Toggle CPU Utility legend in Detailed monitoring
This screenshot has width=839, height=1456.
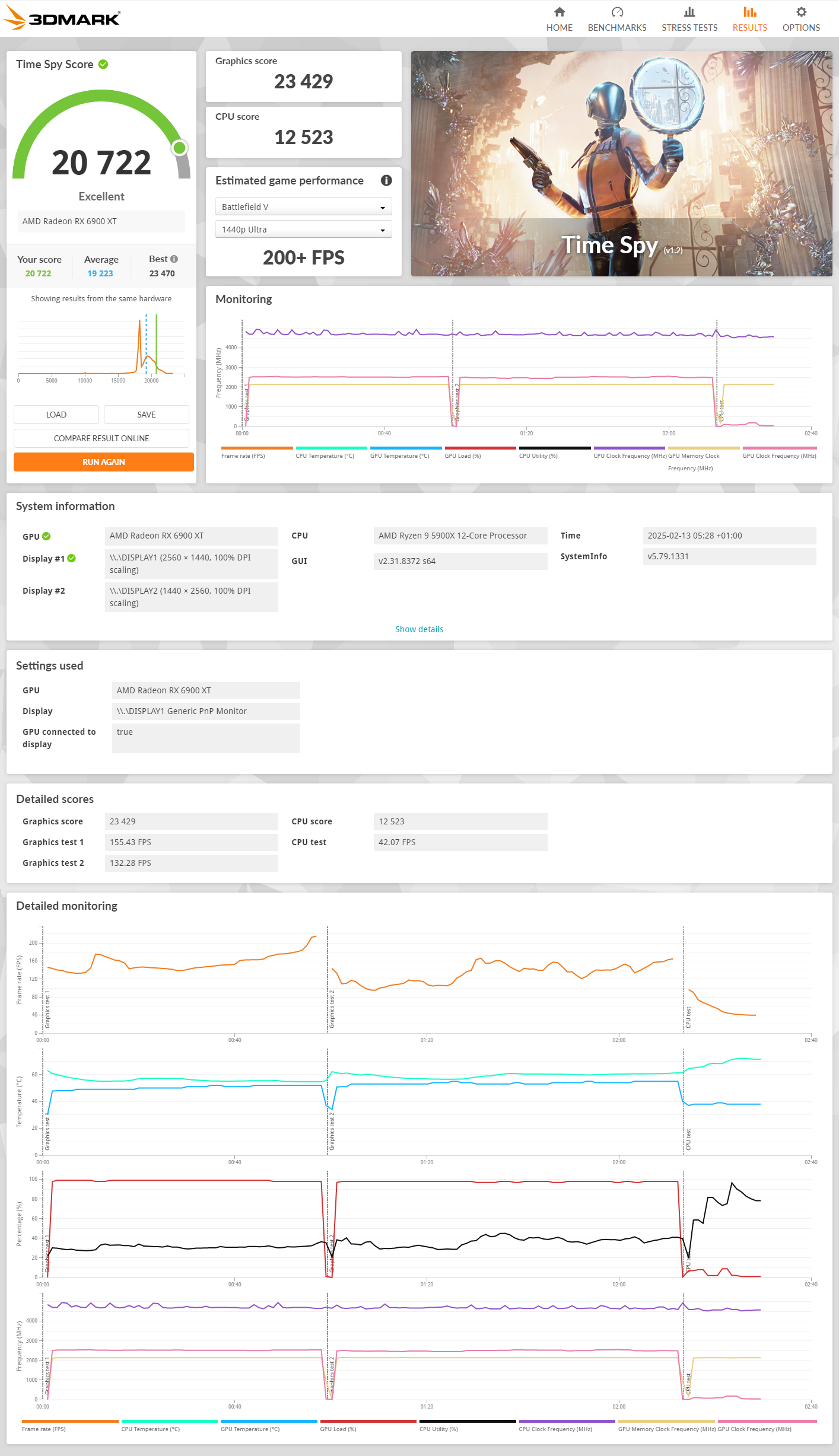coord(468,1425)
